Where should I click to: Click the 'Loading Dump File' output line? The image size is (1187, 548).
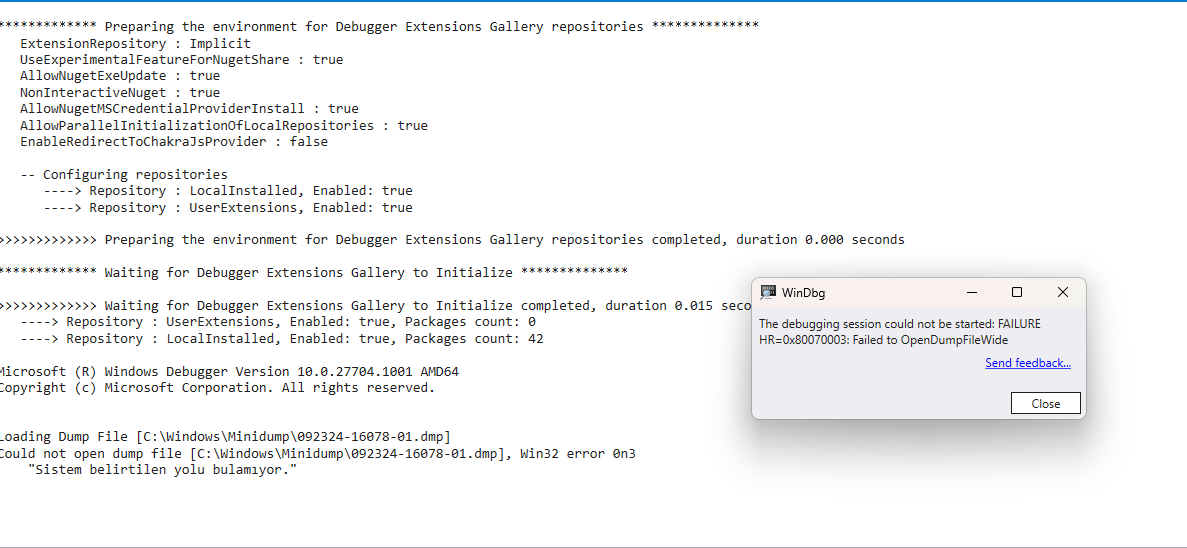click(x=225, y=437)
